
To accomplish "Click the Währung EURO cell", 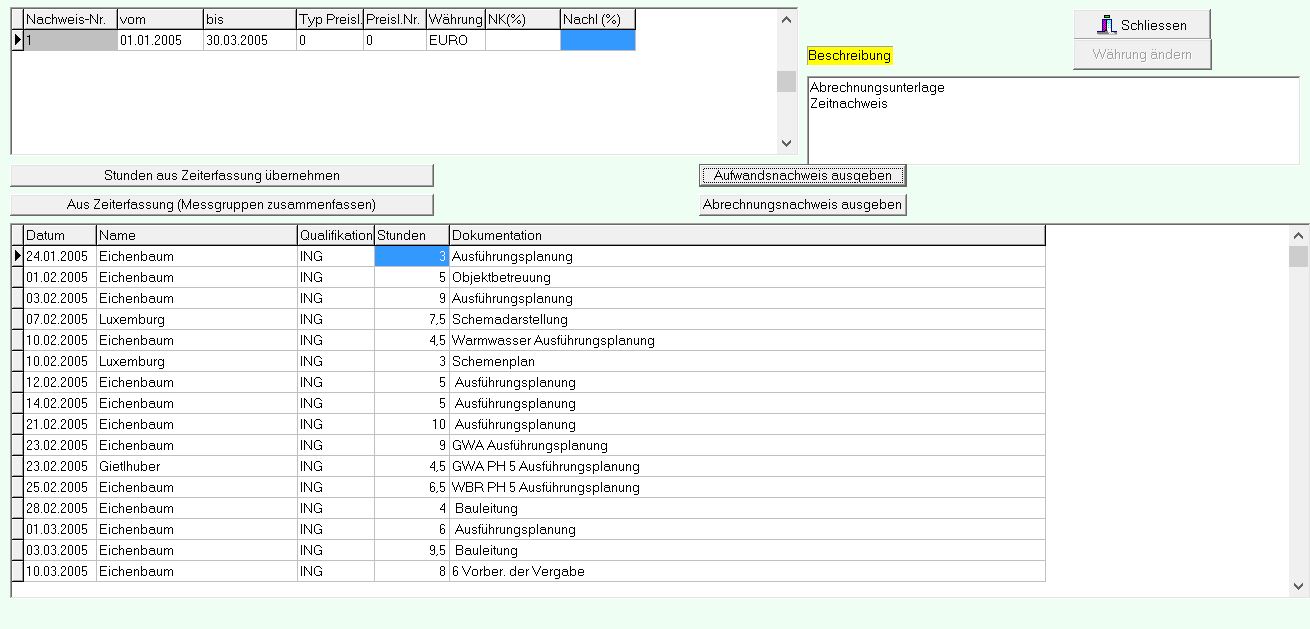I will (x=455, y=41).
